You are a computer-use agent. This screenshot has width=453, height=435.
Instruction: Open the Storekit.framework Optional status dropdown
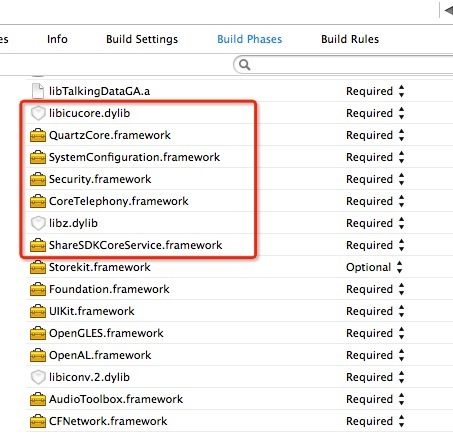374,267
